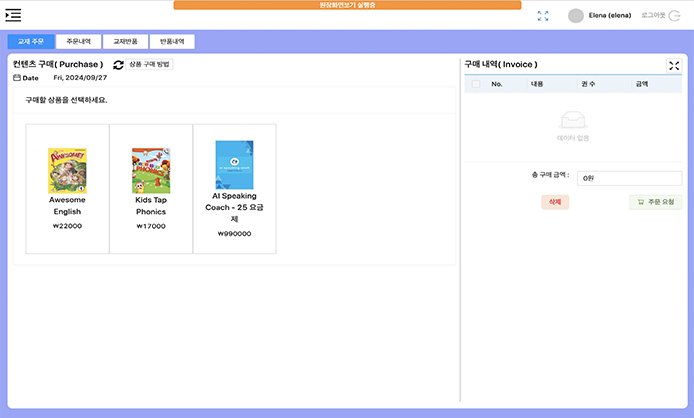Viewport: 694px width, 418px height.
Task: Click the 주문 요청 order request button
Action: click(656, 202)
